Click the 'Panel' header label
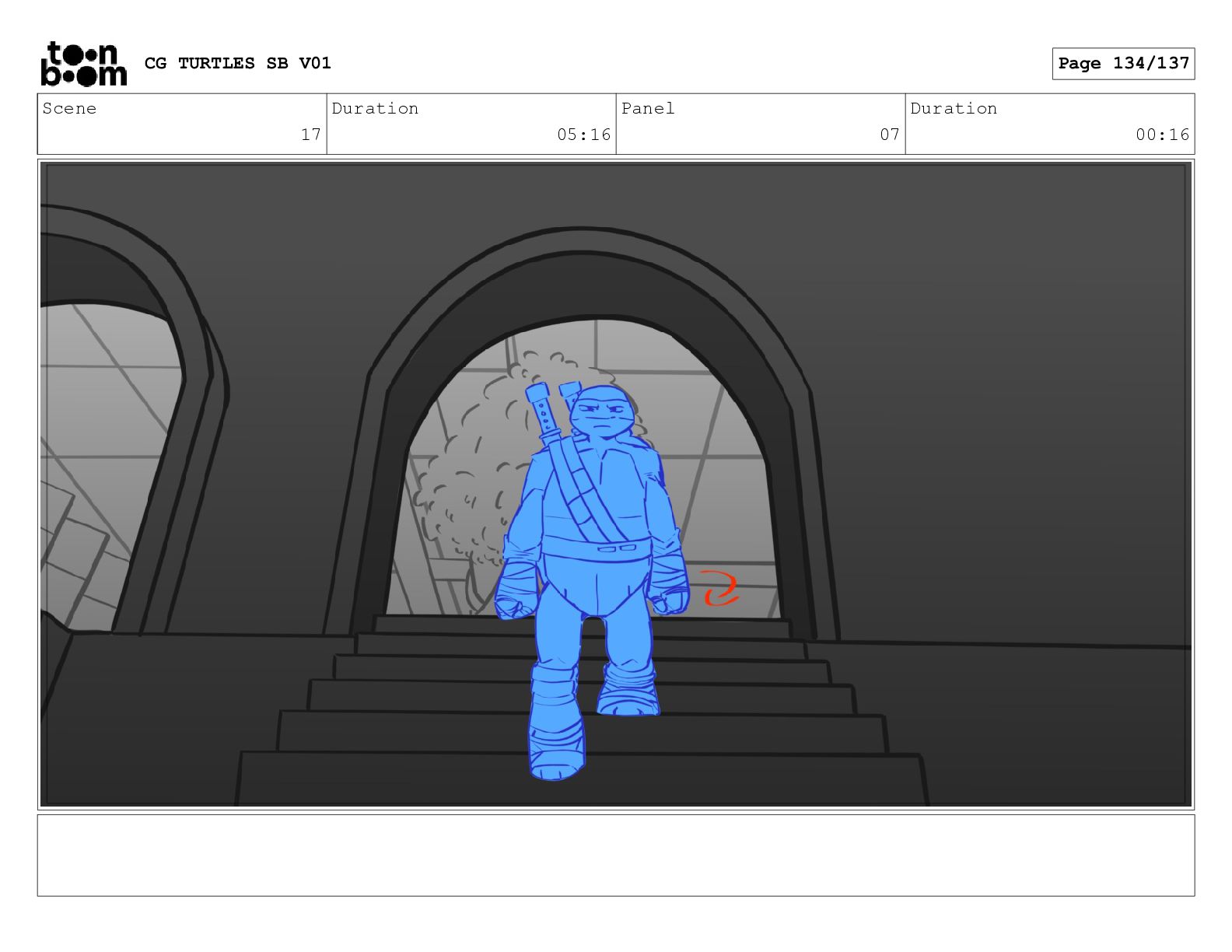The width and height of the screenshot is (1232, 952). tap(648, 108)
